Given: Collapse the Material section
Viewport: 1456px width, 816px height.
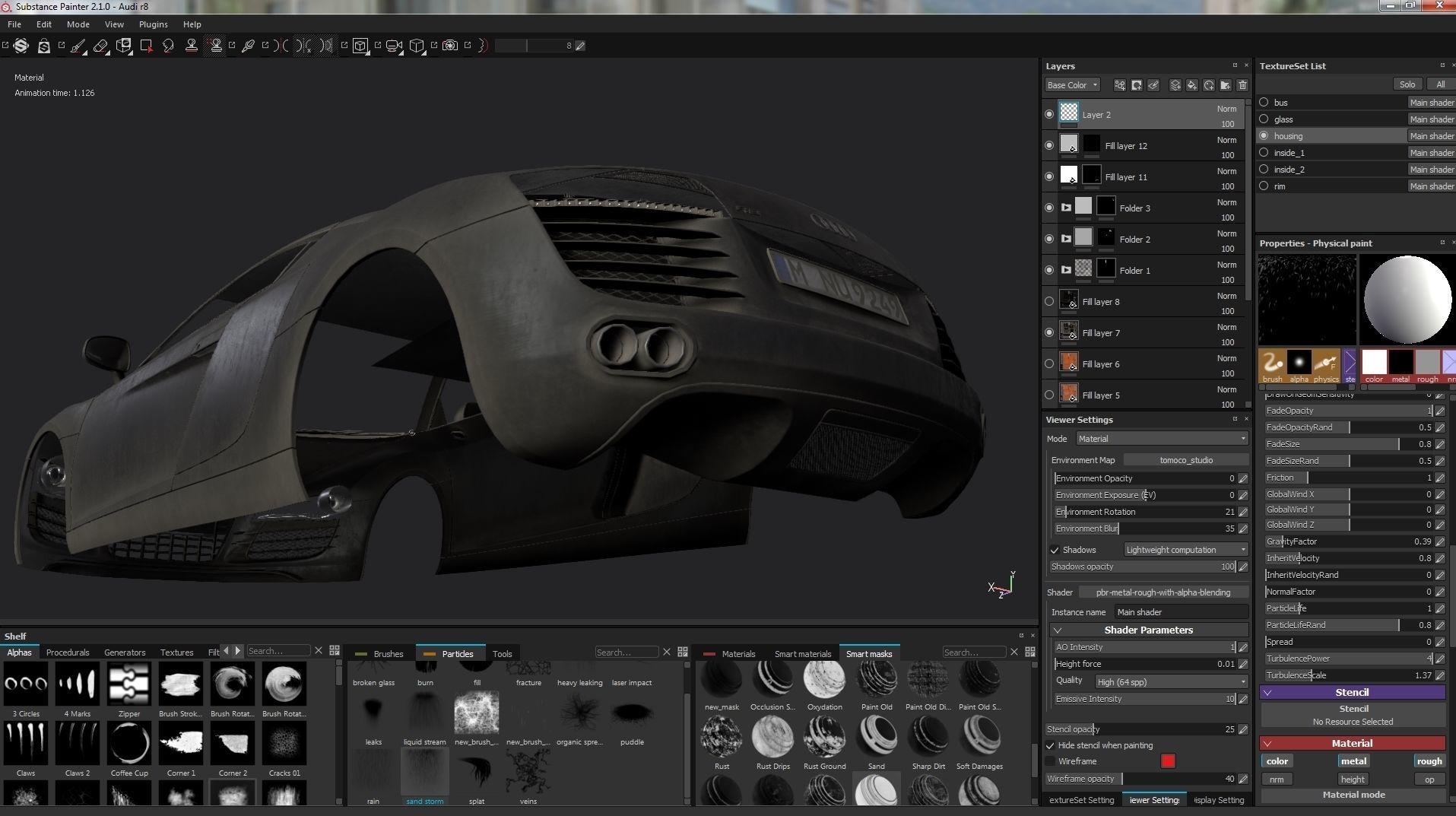Looking at the screenshot, I should point(1267,743).
